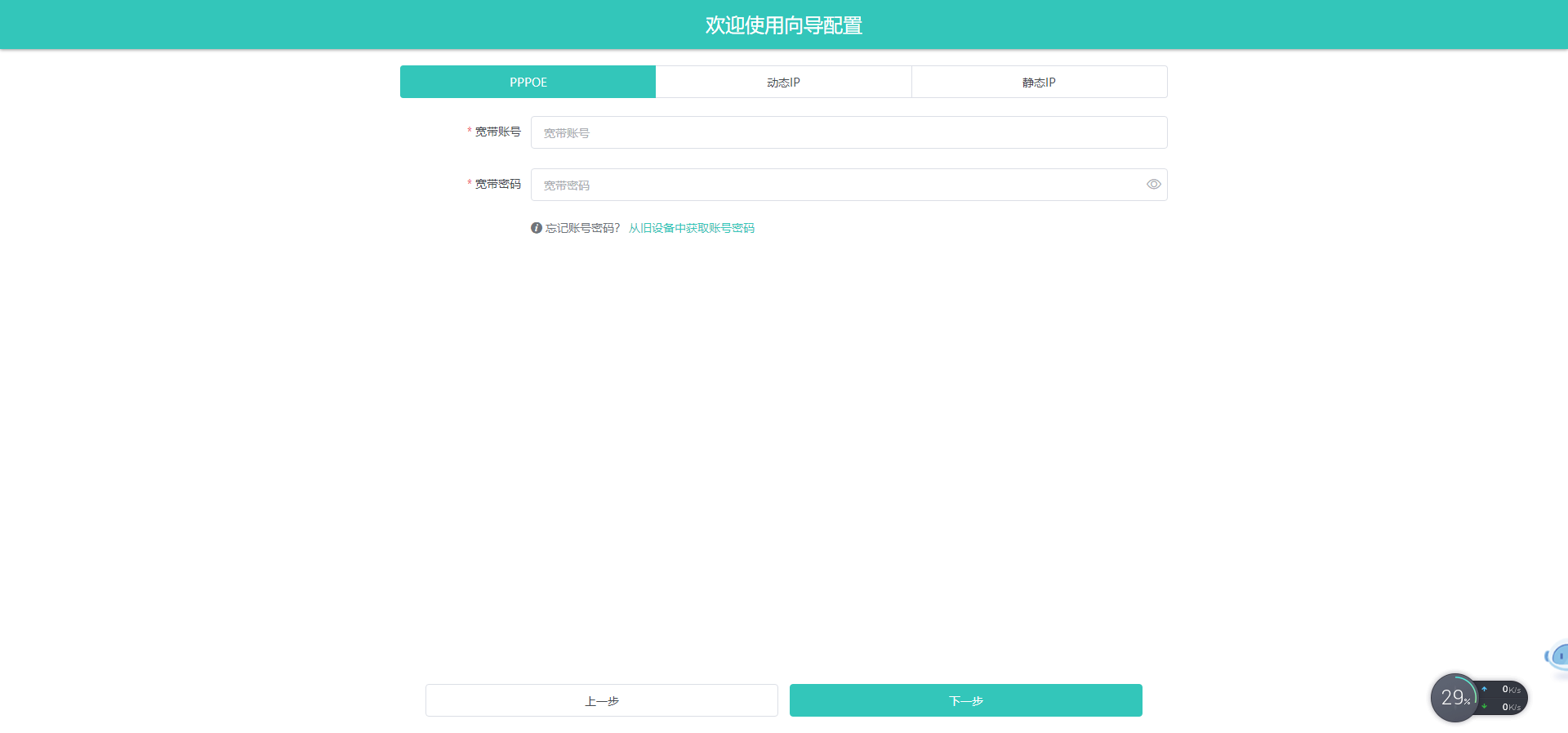Click the 忘记账号密码? text

click(582, 228)
